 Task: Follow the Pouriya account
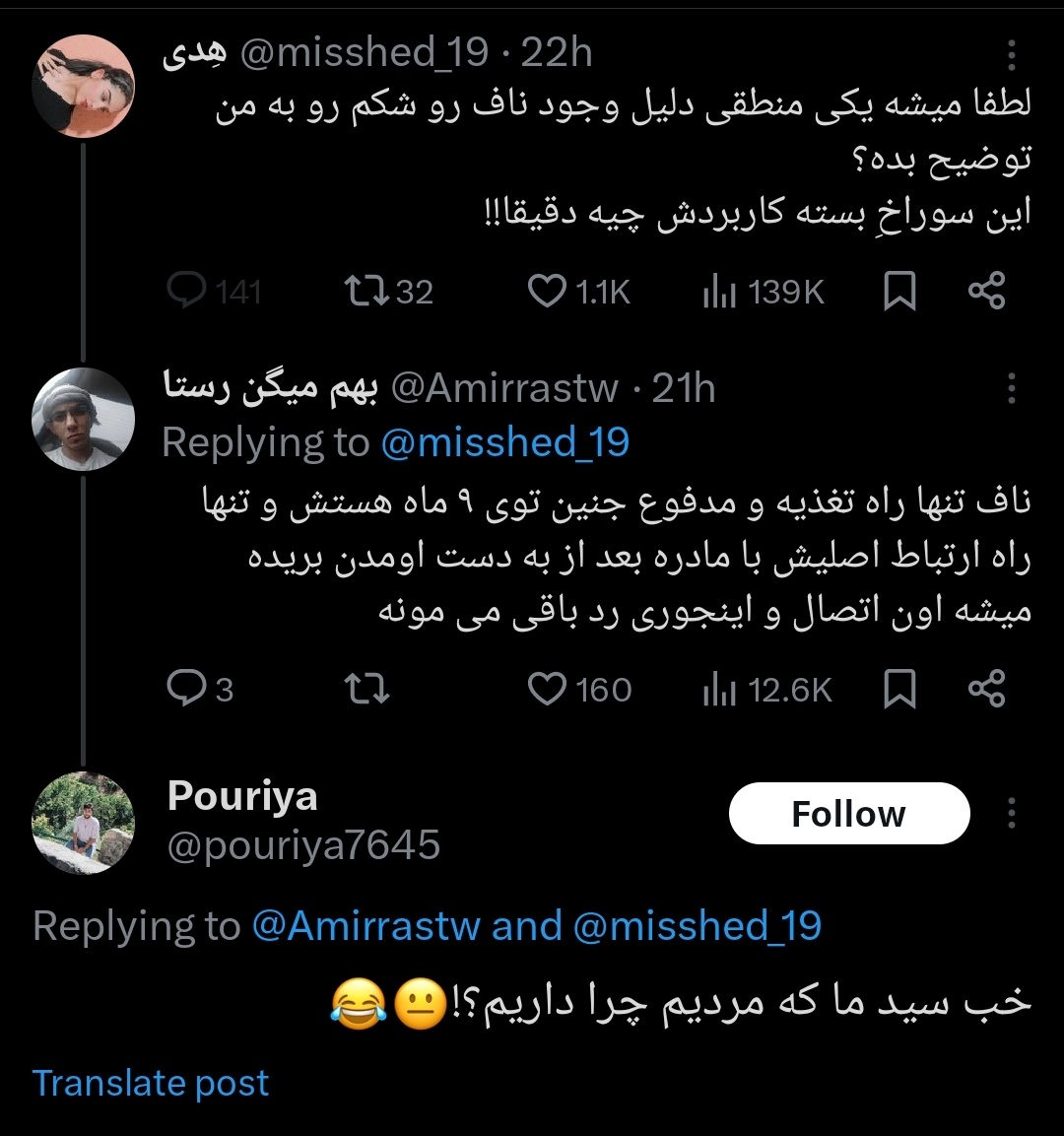tap(848, 814)
